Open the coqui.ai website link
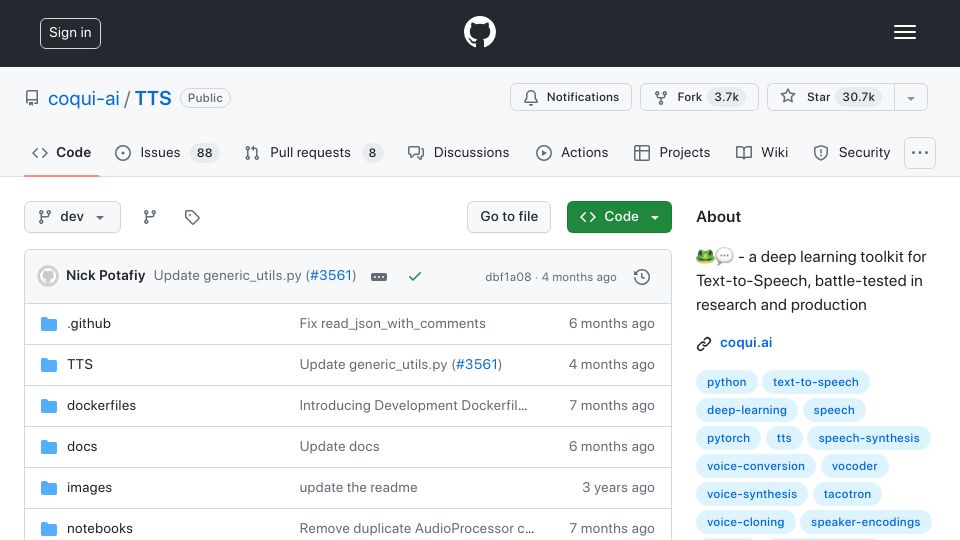 746,343
